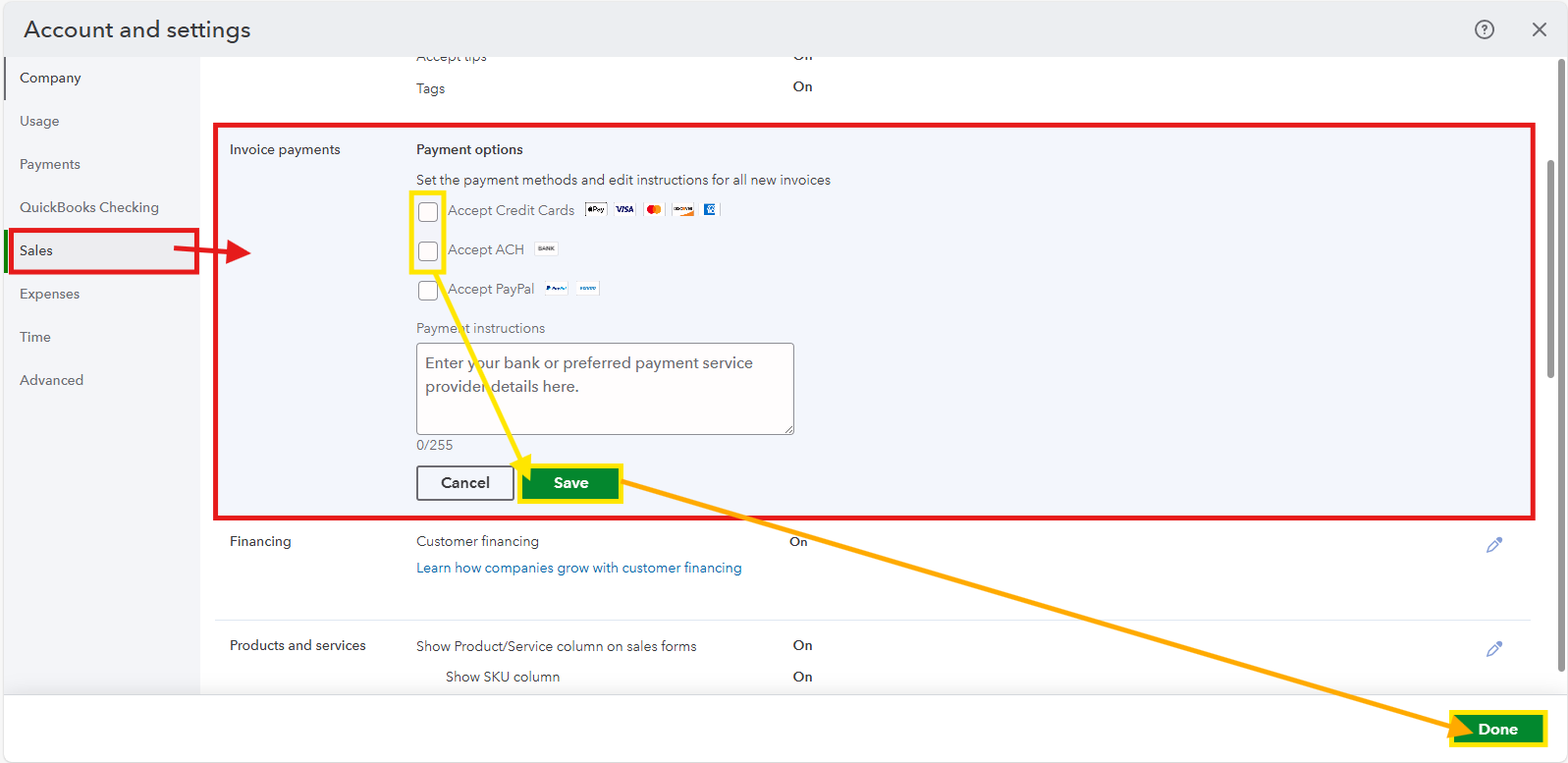Click the Done button
Image resolution: width=1568 pixels, height=763 pixels.
coord(1497,729)
